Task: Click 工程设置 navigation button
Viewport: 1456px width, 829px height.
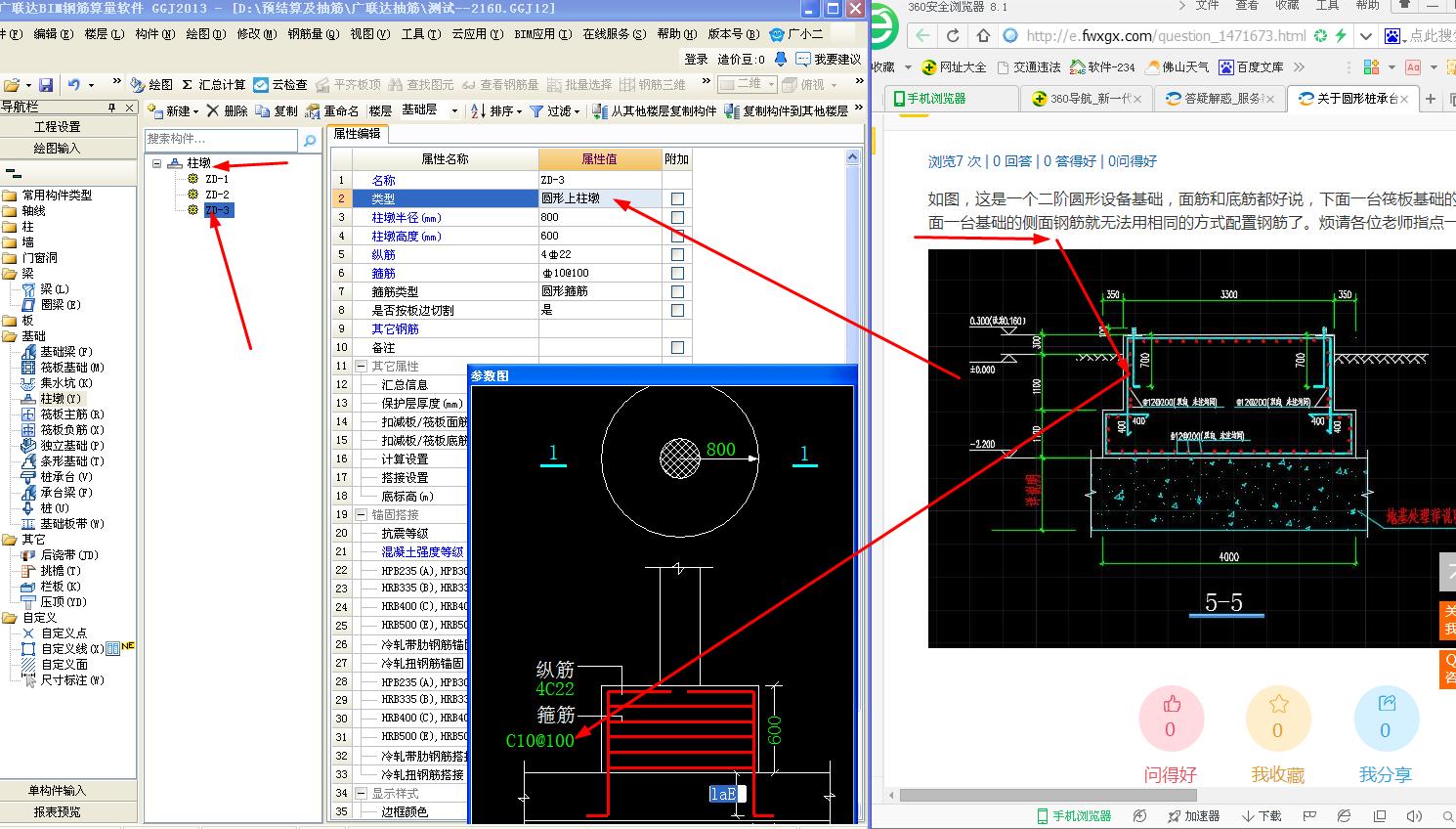Action: [x=57, y=127]
